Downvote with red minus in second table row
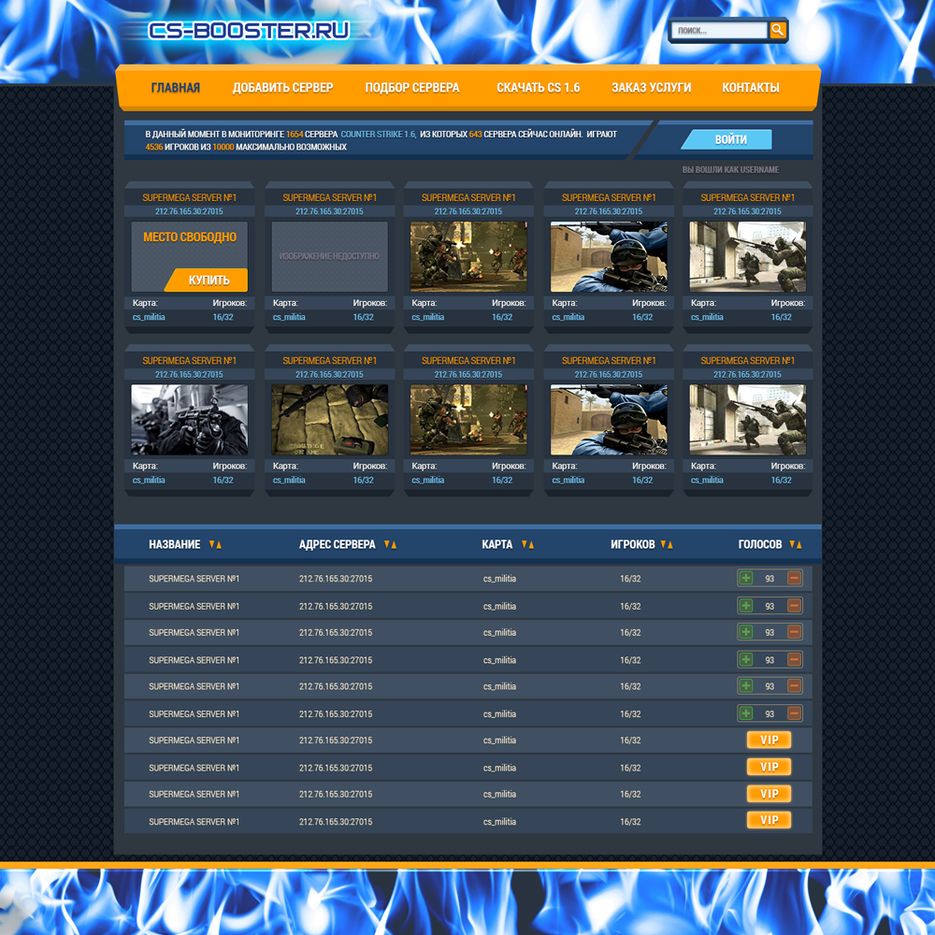This screenshot has width=935, height=935. [x=794, y=606]
